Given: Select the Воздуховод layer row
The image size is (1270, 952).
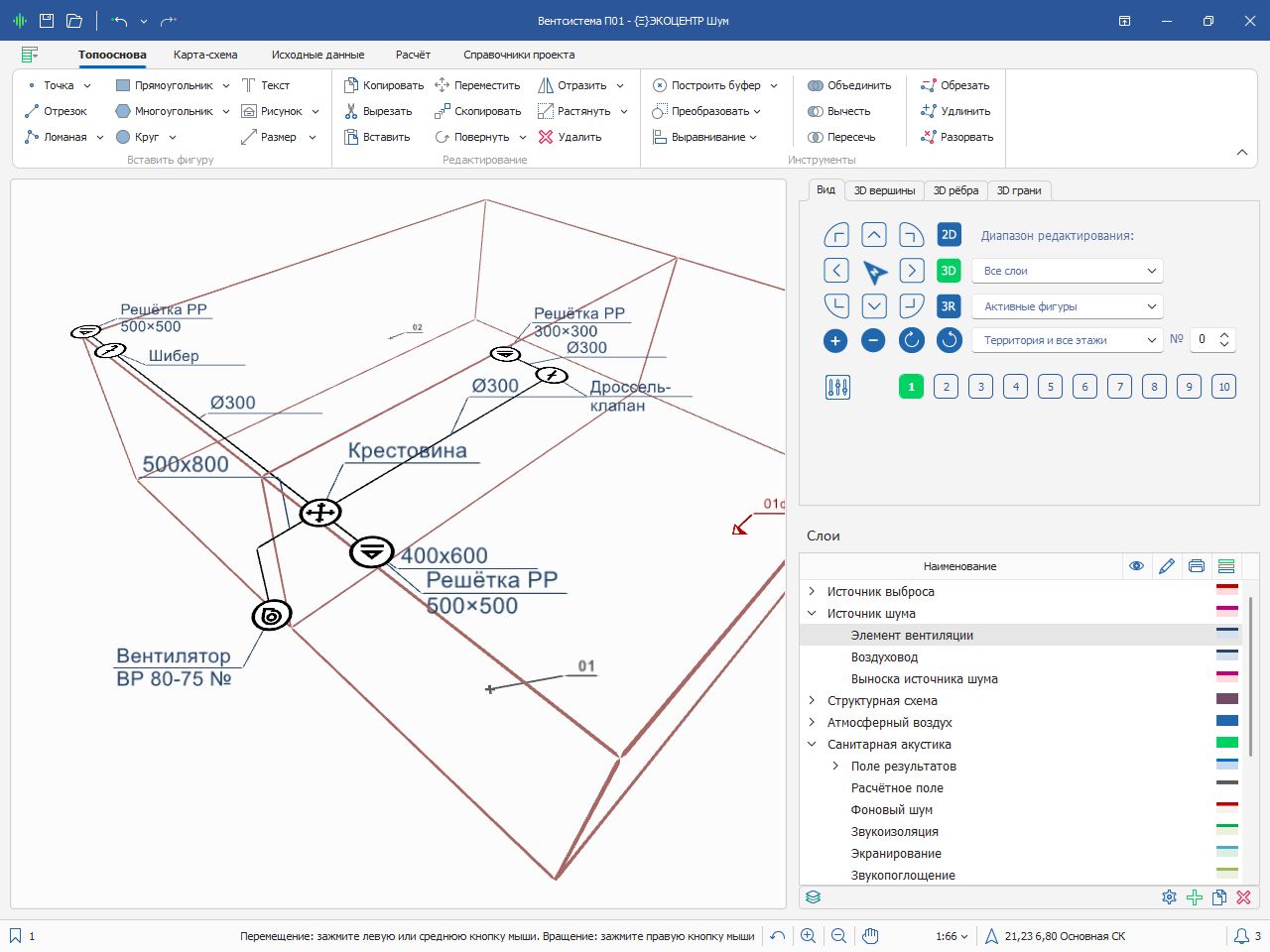Looking at the screenshot, I should [884, 656].
